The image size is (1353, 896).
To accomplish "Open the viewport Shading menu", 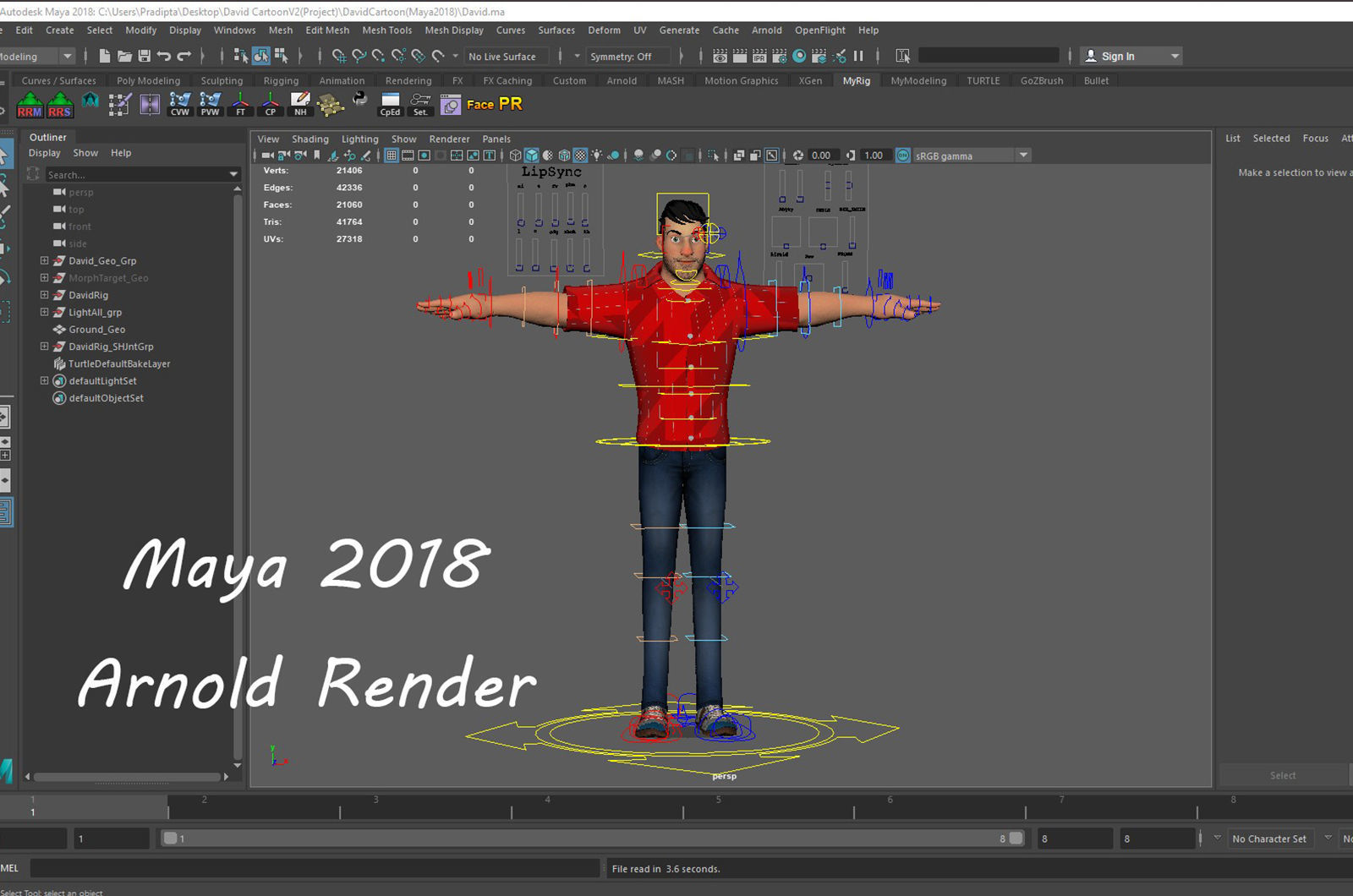I will pyautogui.click(x=310, y=139).
